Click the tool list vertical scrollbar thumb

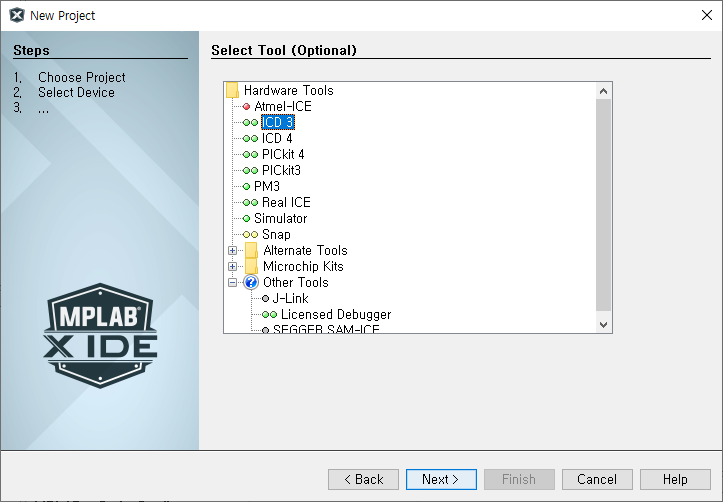point(603,205)
